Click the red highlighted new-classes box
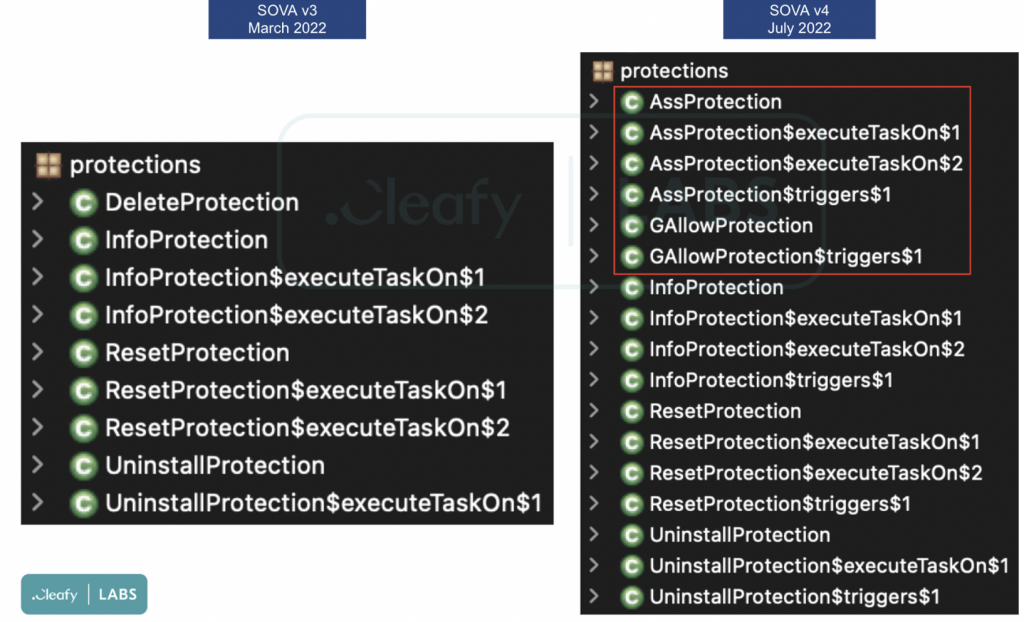 pyautogui.click(x=792, y=180)
